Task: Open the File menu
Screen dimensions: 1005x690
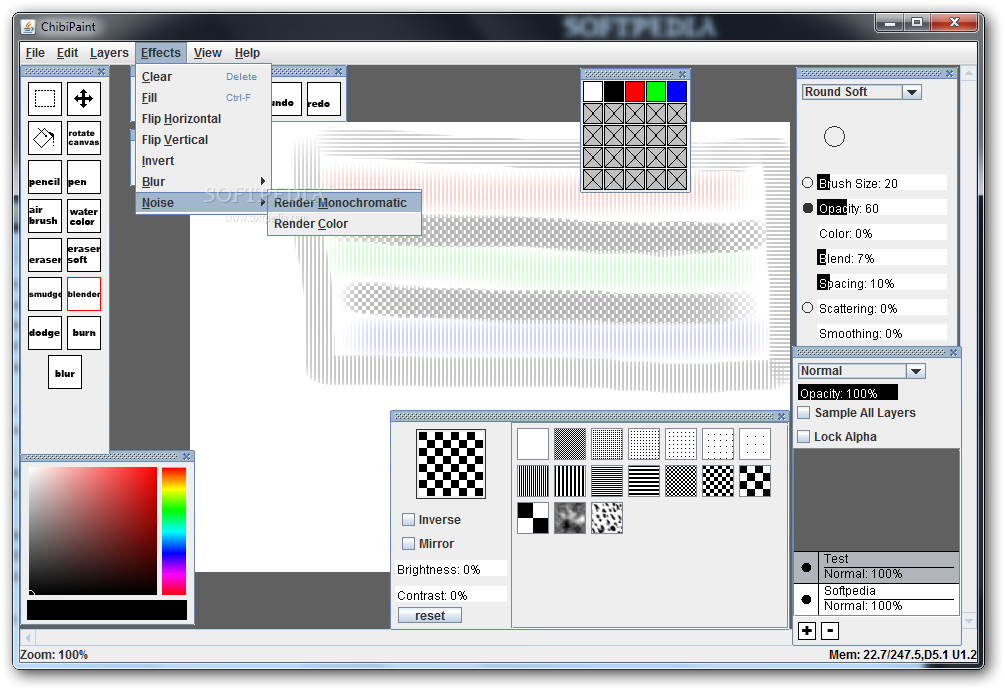Action: [35, 53]
